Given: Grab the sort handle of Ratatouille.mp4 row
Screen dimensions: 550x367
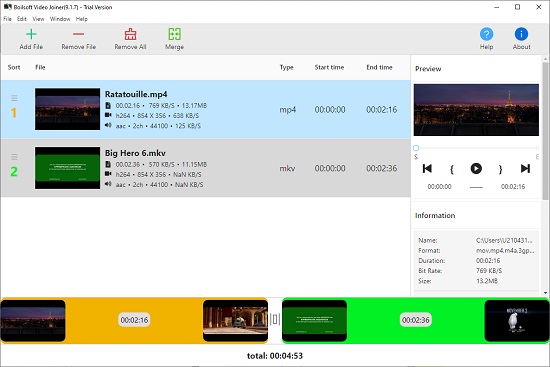Looking at the screenshot, I should [x=14, y=98].
